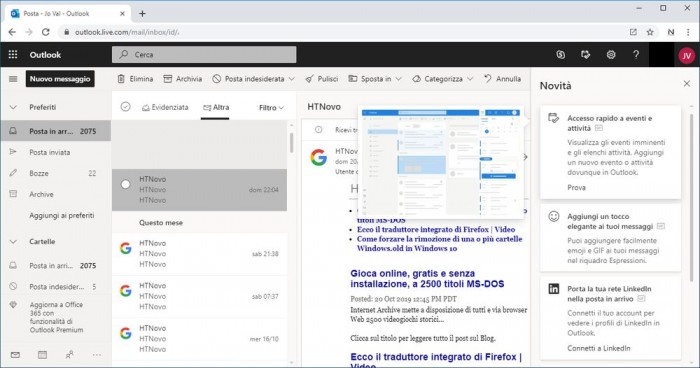
Task: Toggle the hamburger navigation pane button
Action: 13,79
